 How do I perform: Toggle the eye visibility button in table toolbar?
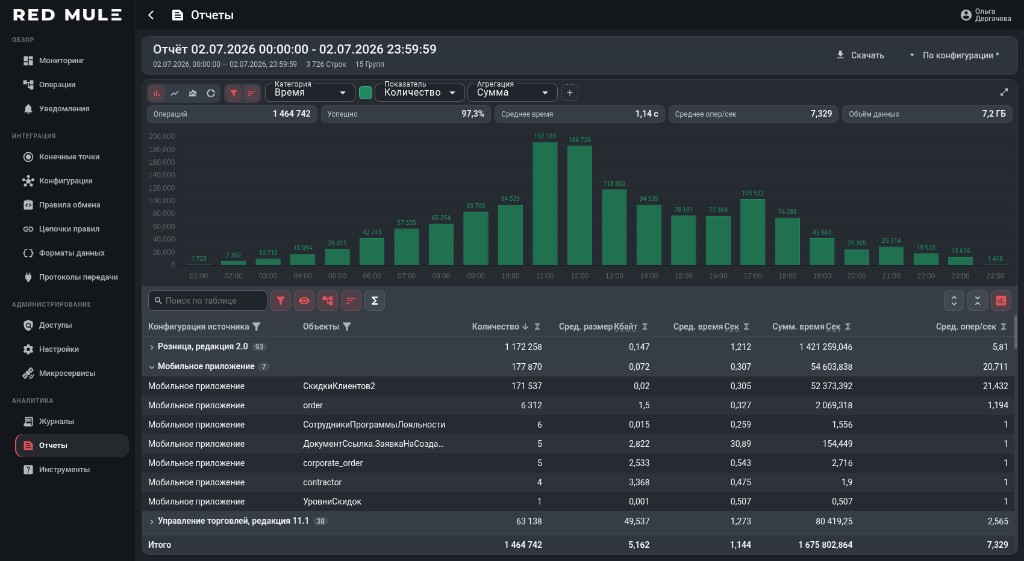point(304,300)
